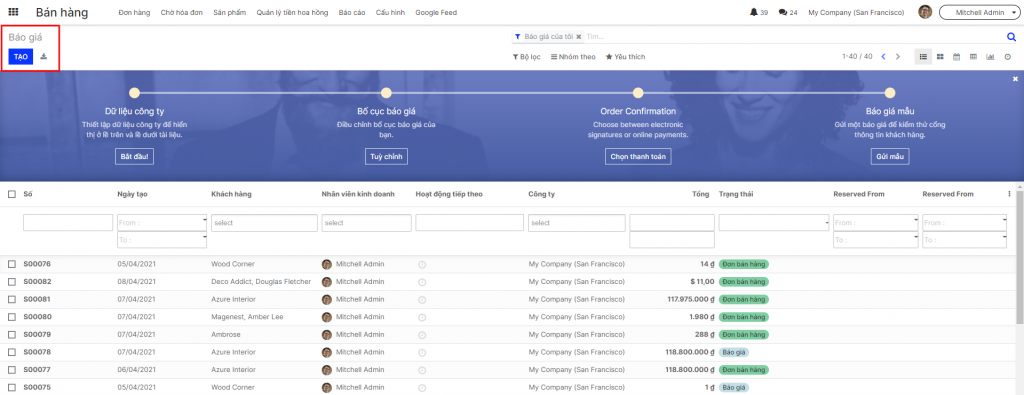Screen dimensions: 1024x395
Task: Open Nhân viên kinh doanh select filter
Action: tap(366, 223)
